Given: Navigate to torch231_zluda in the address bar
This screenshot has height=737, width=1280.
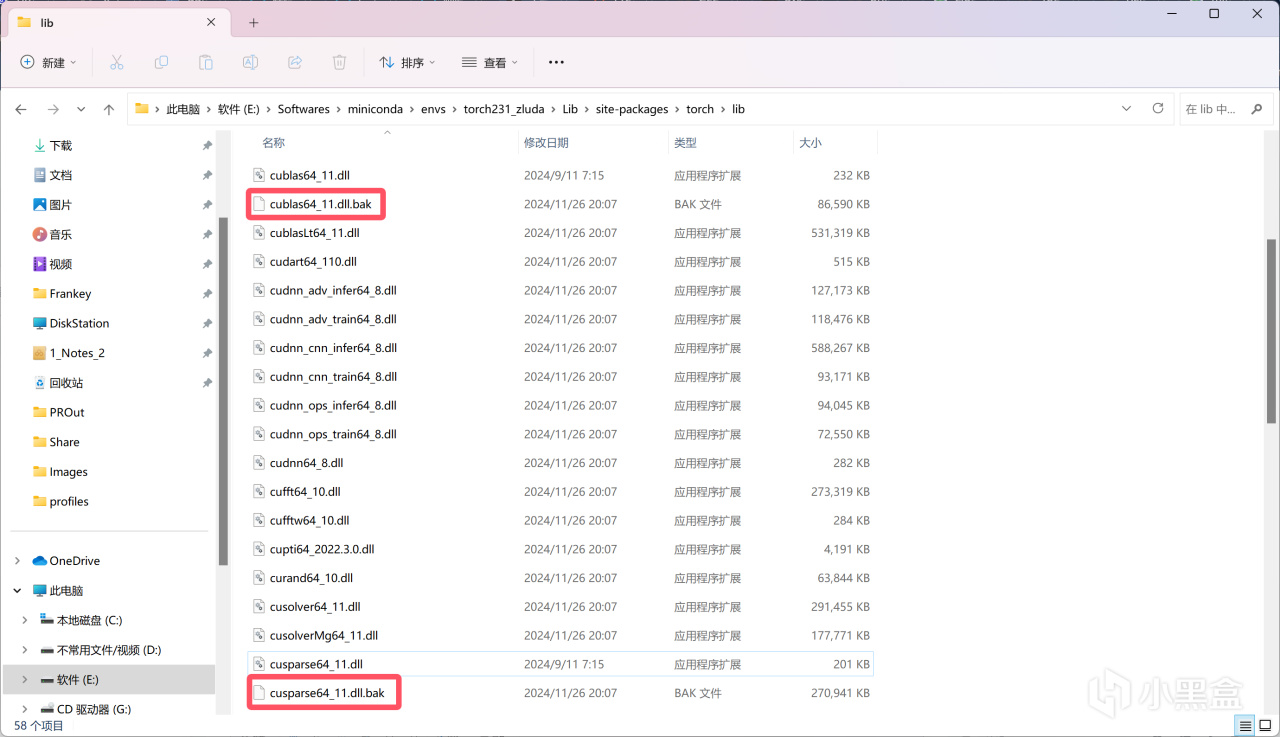Looking at the screenshot, I should (505, 109).
